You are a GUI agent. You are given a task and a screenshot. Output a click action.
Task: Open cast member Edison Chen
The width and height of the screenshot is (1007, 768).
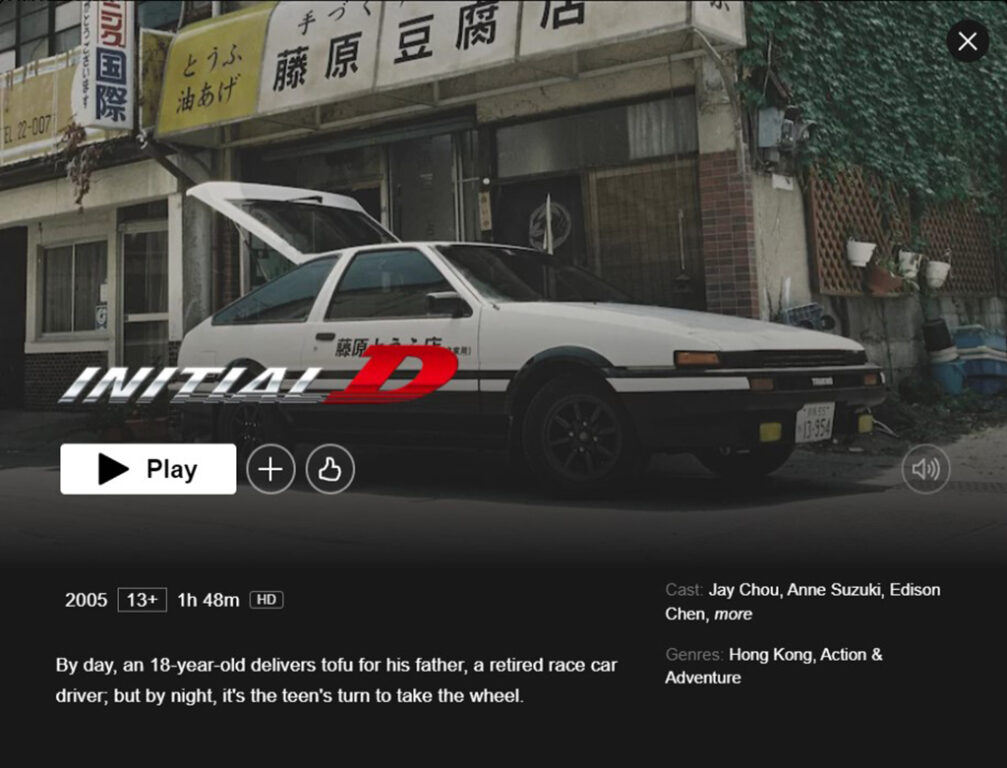pos(803,602)
